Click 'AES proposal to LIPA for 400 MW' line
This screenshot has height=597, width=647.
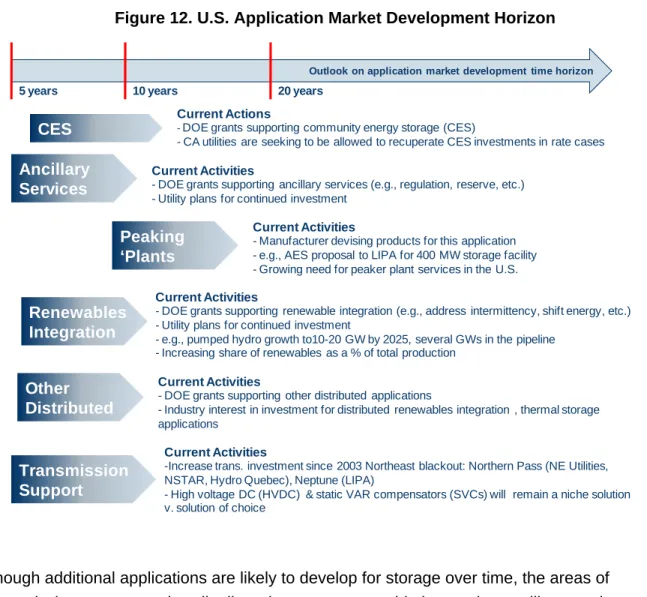[x=394, y=255]
